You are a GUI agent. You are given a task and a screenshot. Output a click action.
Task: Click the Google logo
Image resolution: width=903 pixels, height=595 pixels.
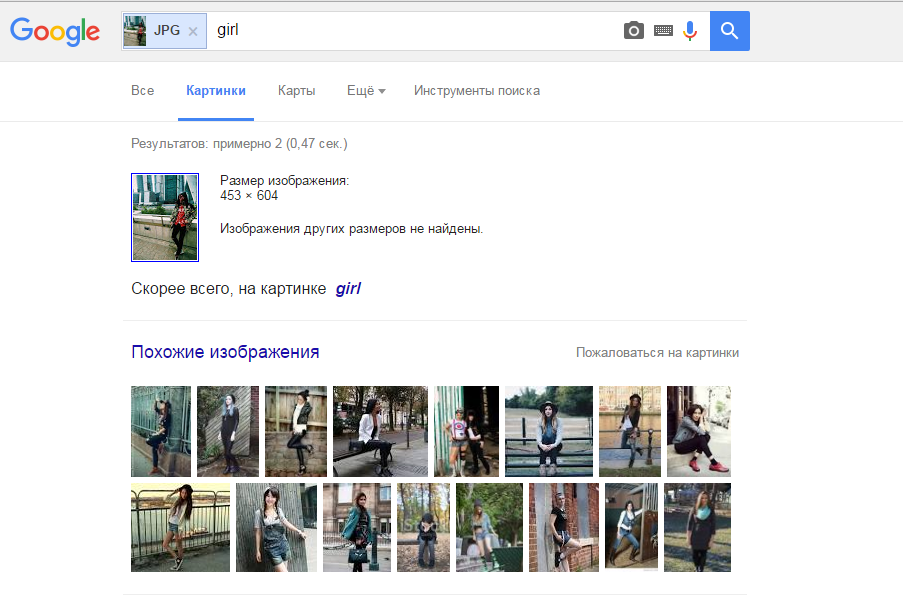point(55,31)
